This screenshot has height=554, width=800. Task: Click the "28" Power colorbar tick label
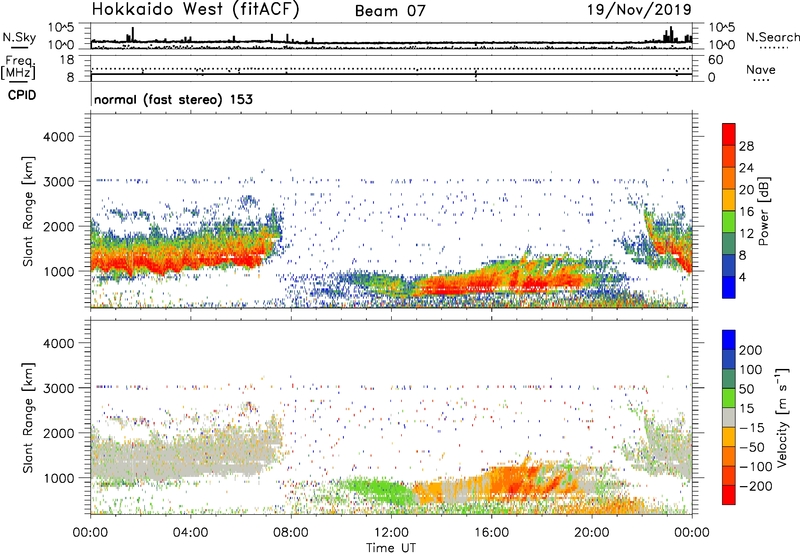coord(746,146)
